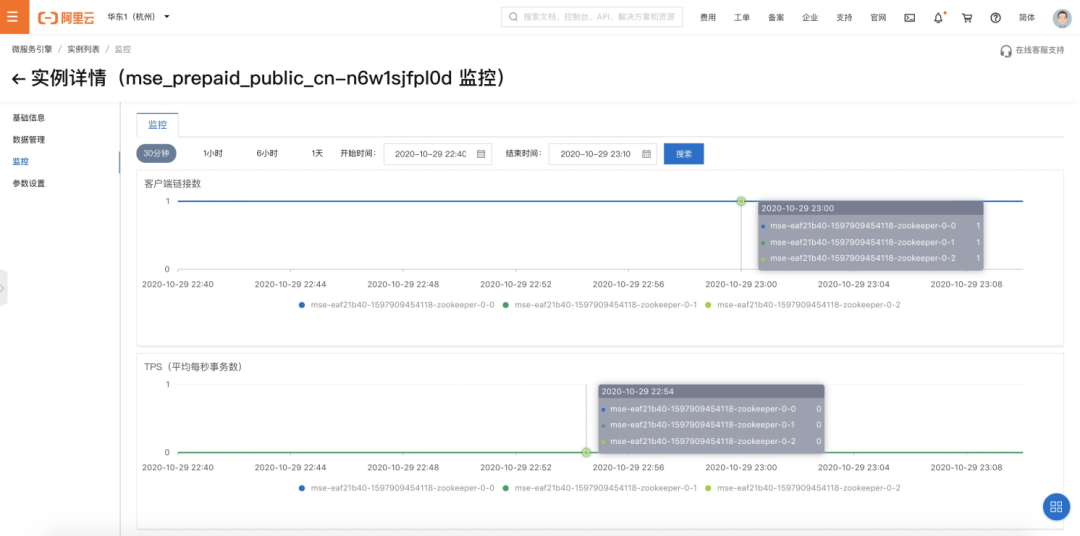The height and width of the screenshot is (536, 1080).
Task: Go to 微服务引擎 breadcrumb
Action: (32, 50)
